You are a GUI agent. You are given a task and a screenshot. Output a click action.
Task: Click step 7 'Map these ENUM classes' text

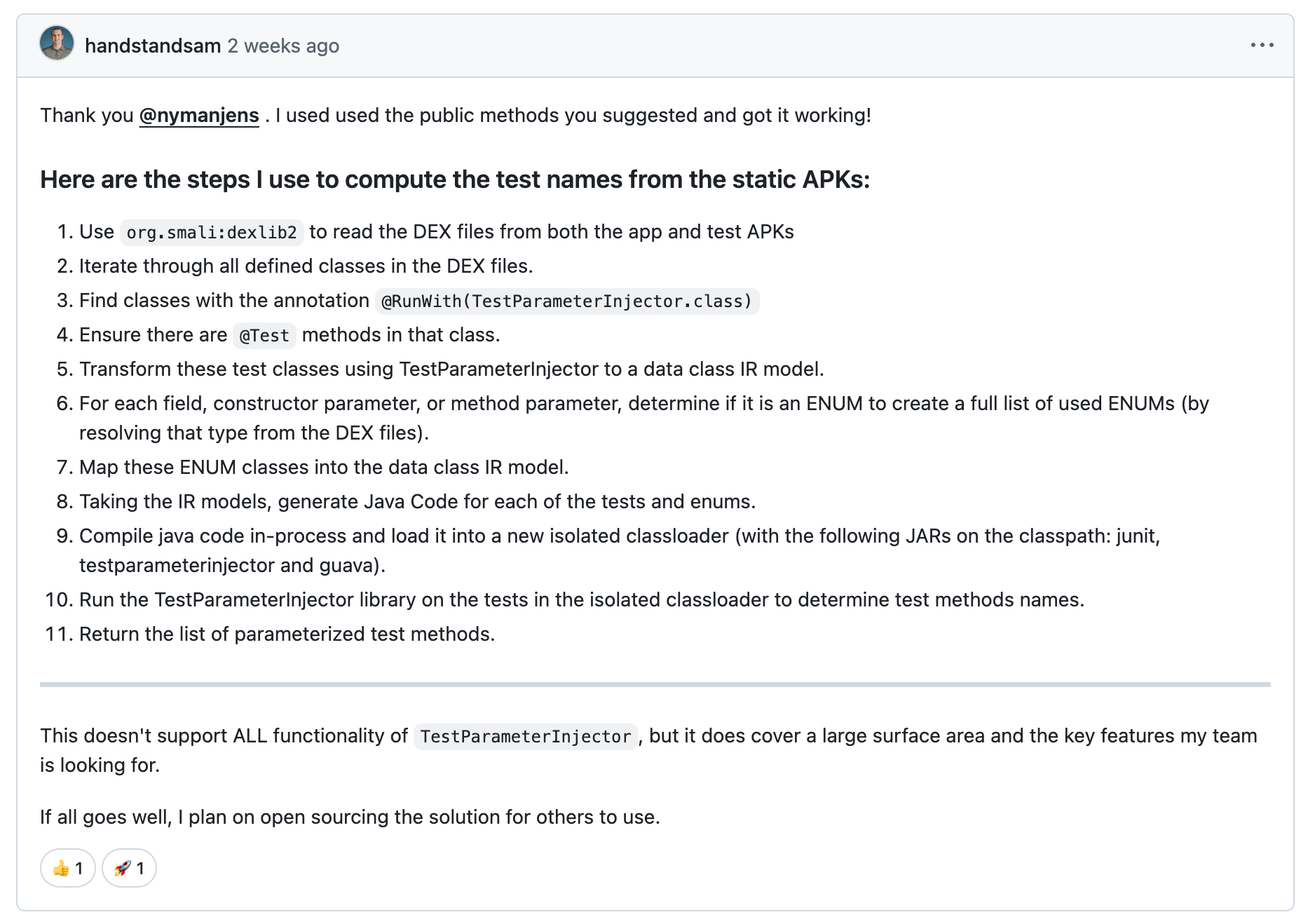323,468
